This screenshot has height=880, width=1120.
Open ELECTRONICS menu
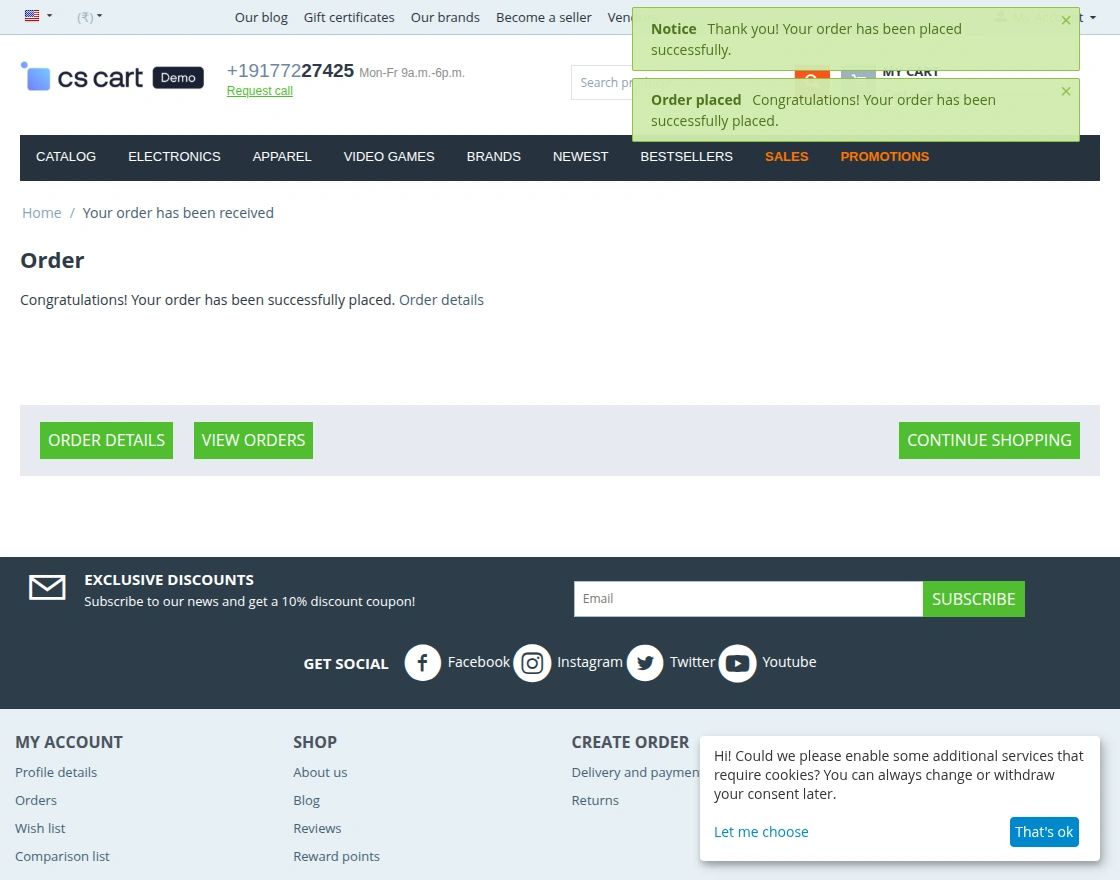pos(174,156)
